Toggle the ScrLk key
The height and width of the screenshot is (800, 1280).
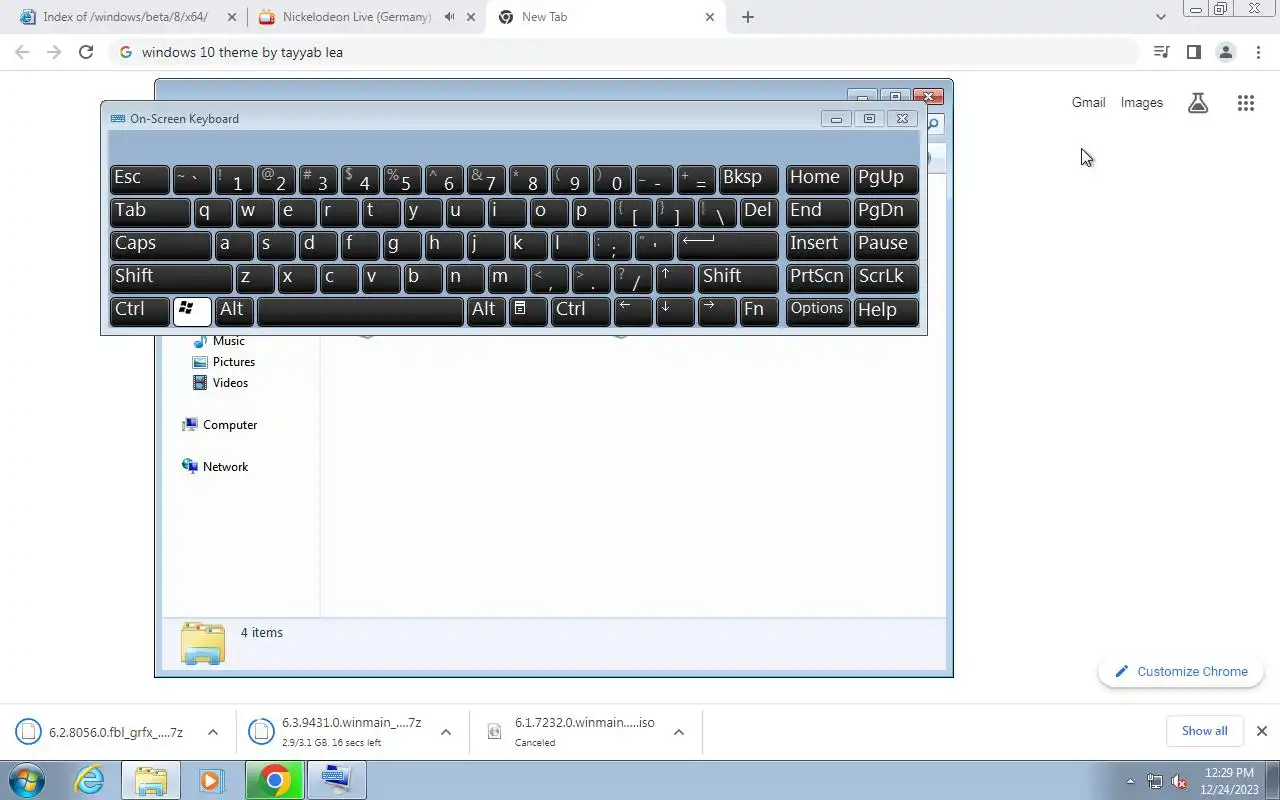pos(887,278)
